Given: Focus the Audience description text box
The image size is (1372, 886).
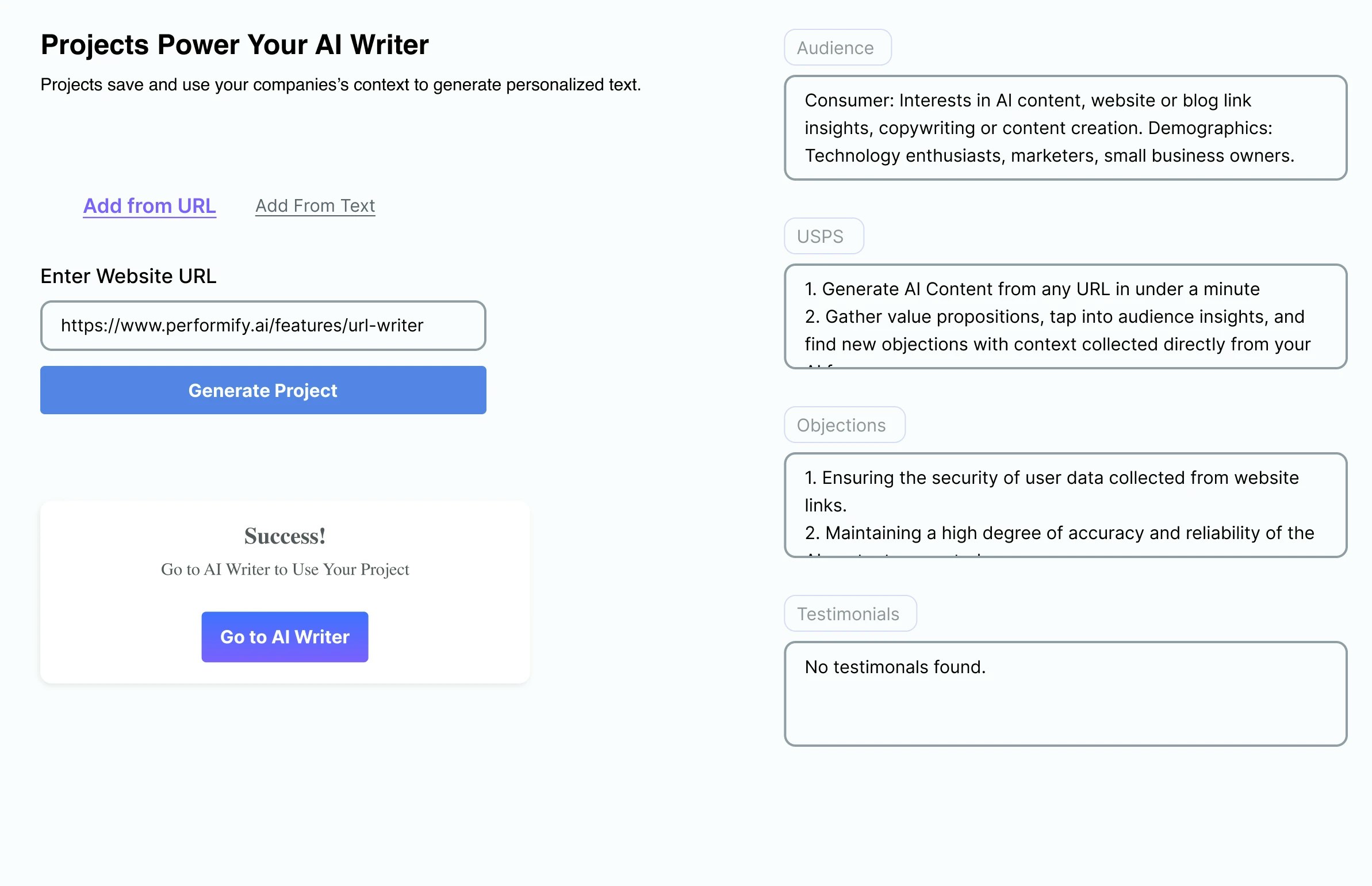Looking at the screenshot, I should 1065,128.
